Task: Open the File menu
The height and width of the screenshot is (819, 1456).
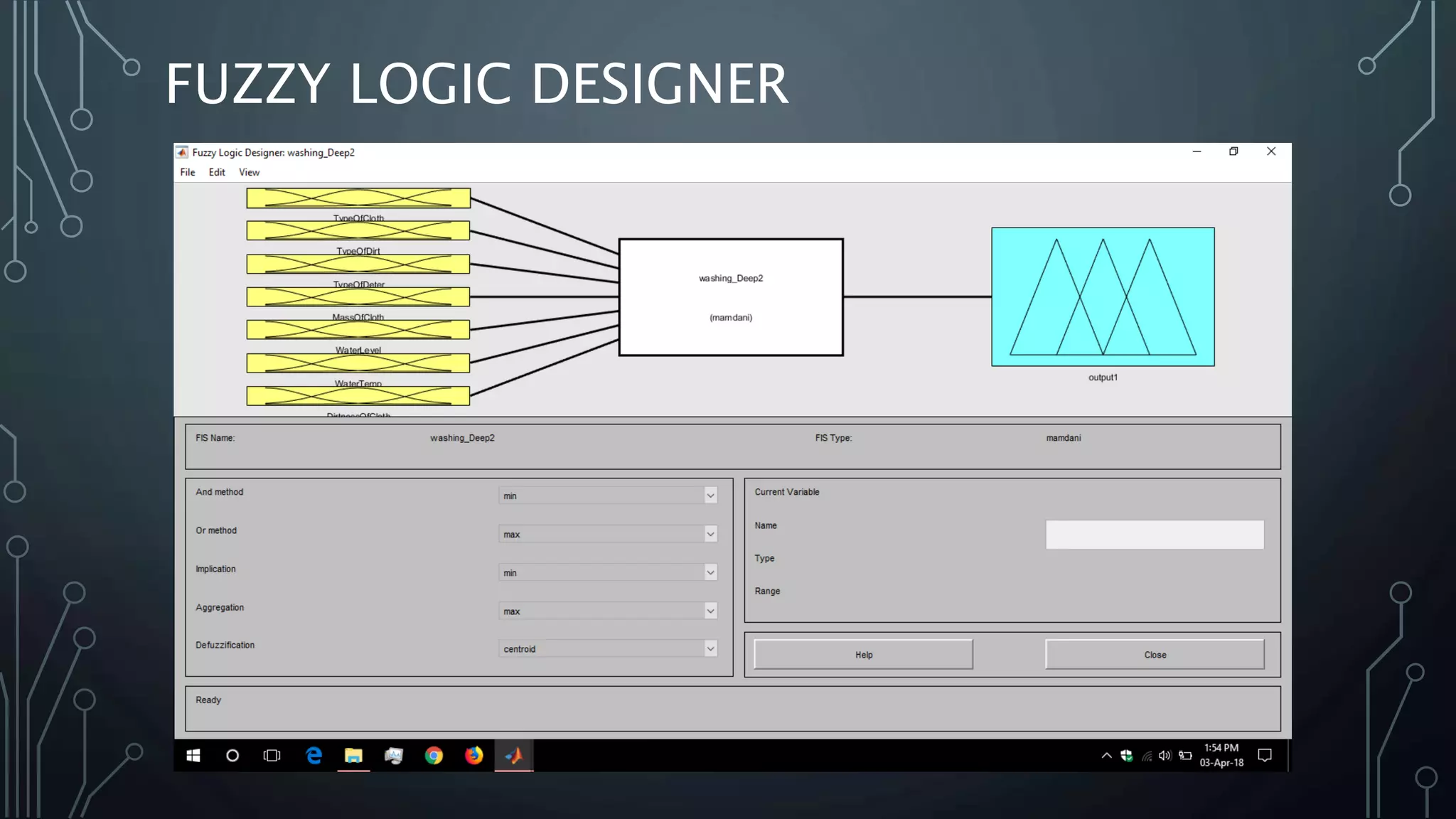Action: click(188, 172)
